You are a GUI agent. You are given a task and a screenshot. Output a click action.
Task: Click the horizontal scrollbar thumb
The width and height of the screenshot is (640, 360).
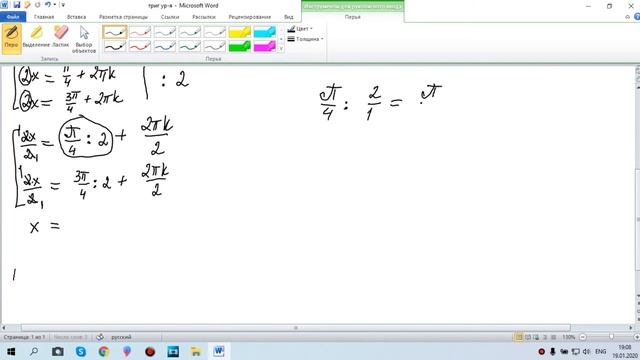point(296,327)
